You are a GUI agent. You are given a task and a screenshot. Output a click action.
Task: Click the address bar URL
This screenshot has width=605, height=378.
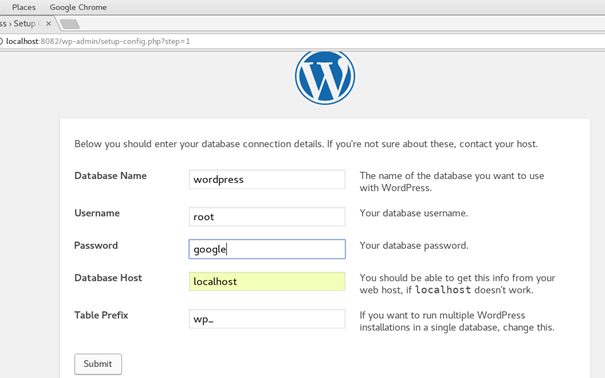pos(98,41)
